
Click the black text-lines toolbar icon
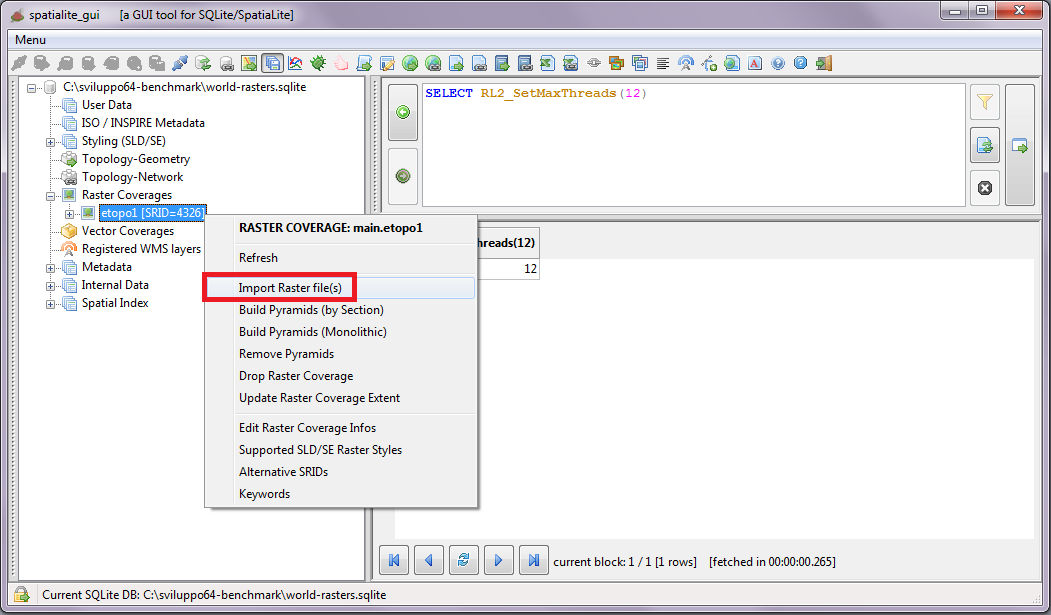point(662,63)
